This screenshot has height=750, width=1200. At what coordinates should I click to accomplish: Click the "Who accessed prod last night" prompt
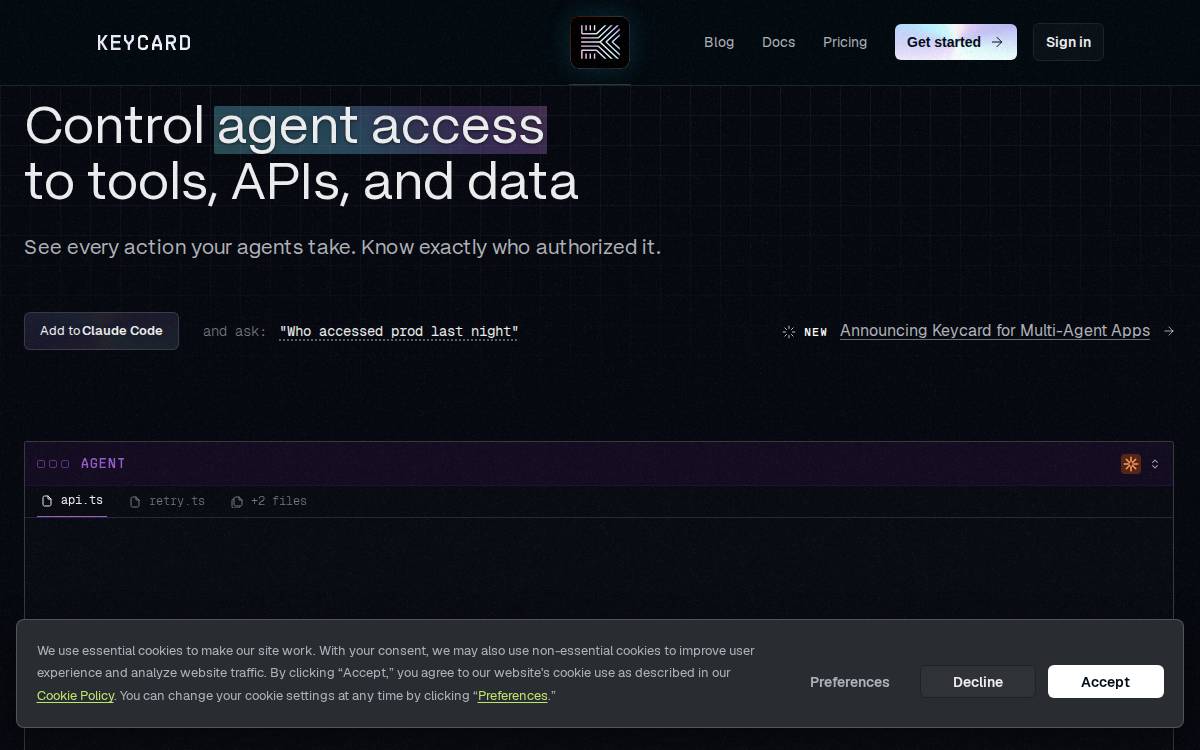click(x=399, y=331)
